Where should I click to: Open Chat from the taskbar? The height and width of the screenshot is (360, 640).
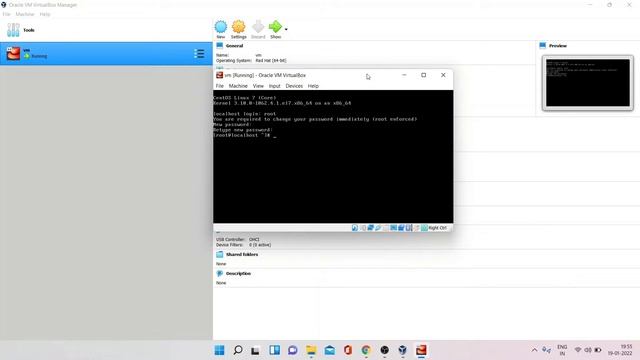coord(293,350)
